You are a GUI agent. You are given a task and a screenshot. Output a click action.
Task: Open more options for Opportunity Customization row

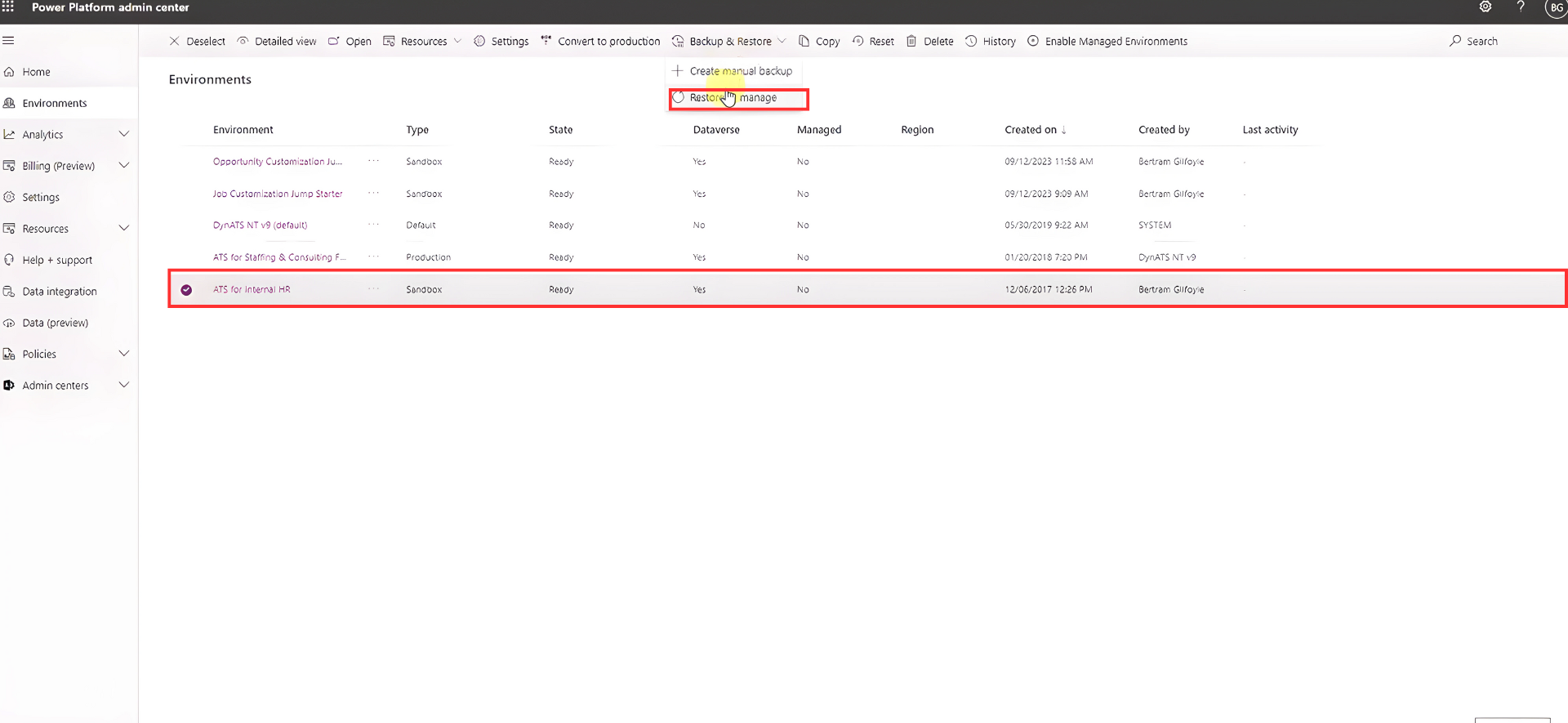point(373,161)
